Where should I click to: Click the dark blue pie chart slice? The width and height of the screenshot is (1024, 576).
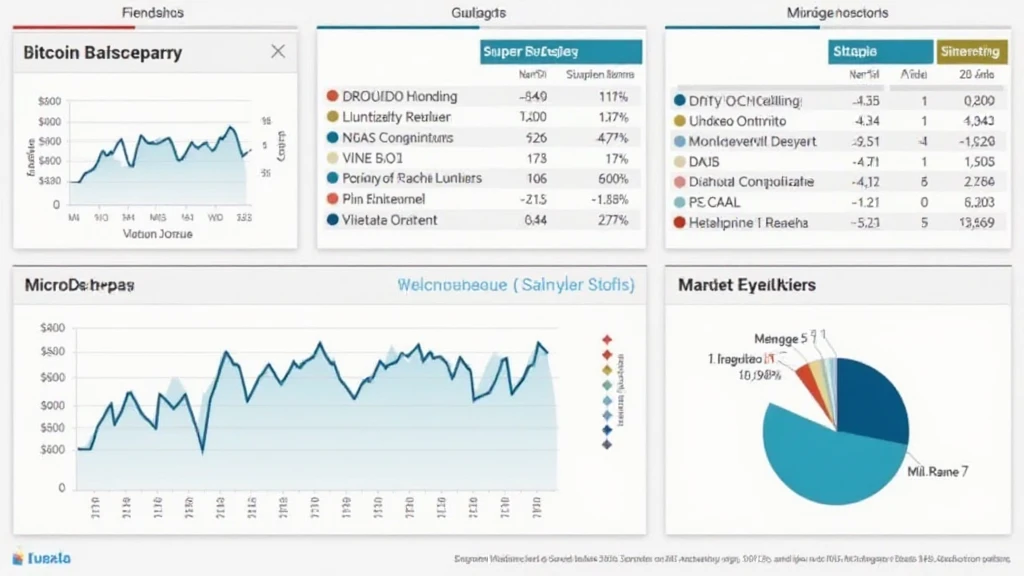(x=868, y=398)
